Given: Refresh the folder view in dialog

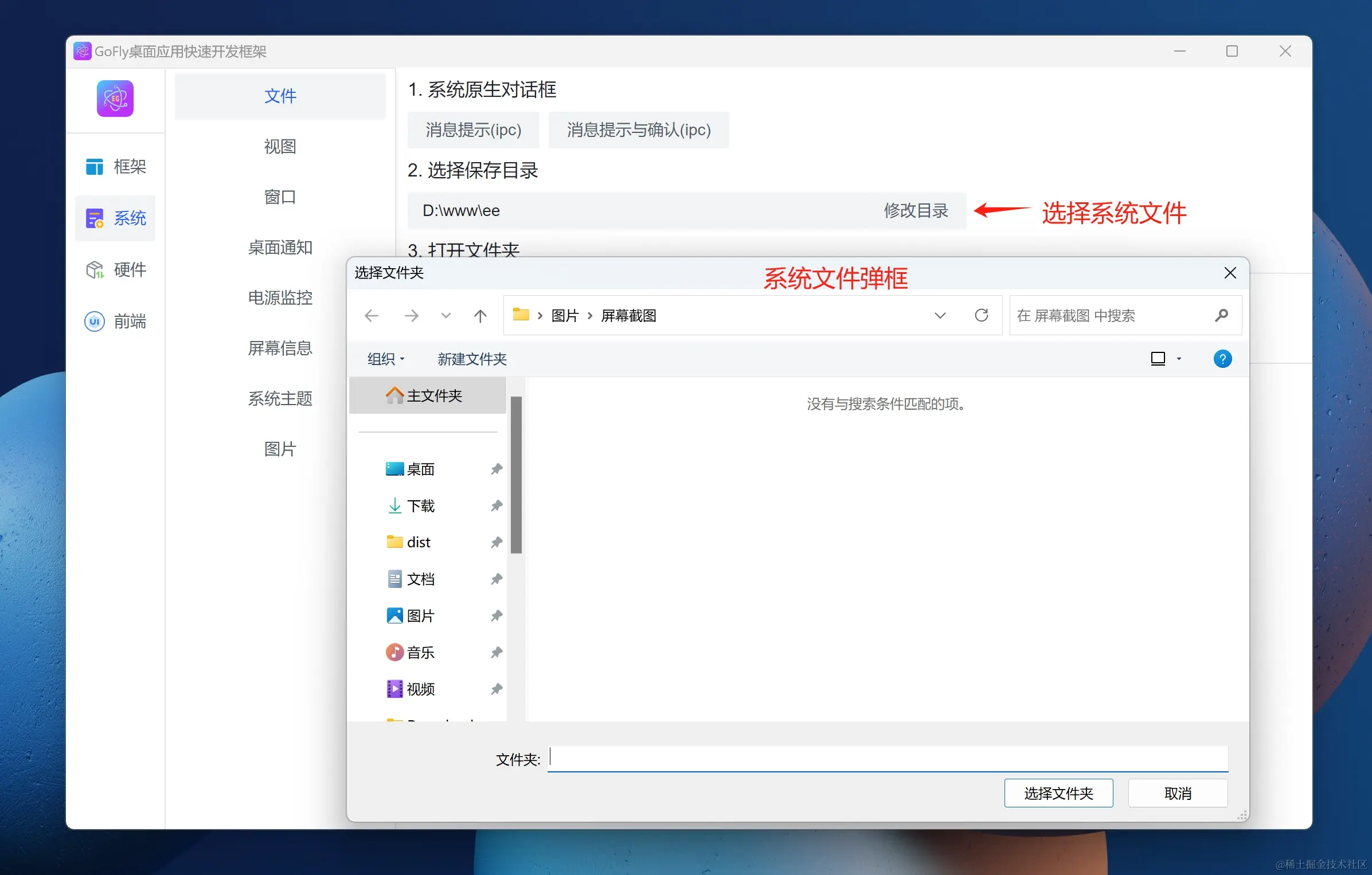Looking at the screenshot, I should pos(981,315).
